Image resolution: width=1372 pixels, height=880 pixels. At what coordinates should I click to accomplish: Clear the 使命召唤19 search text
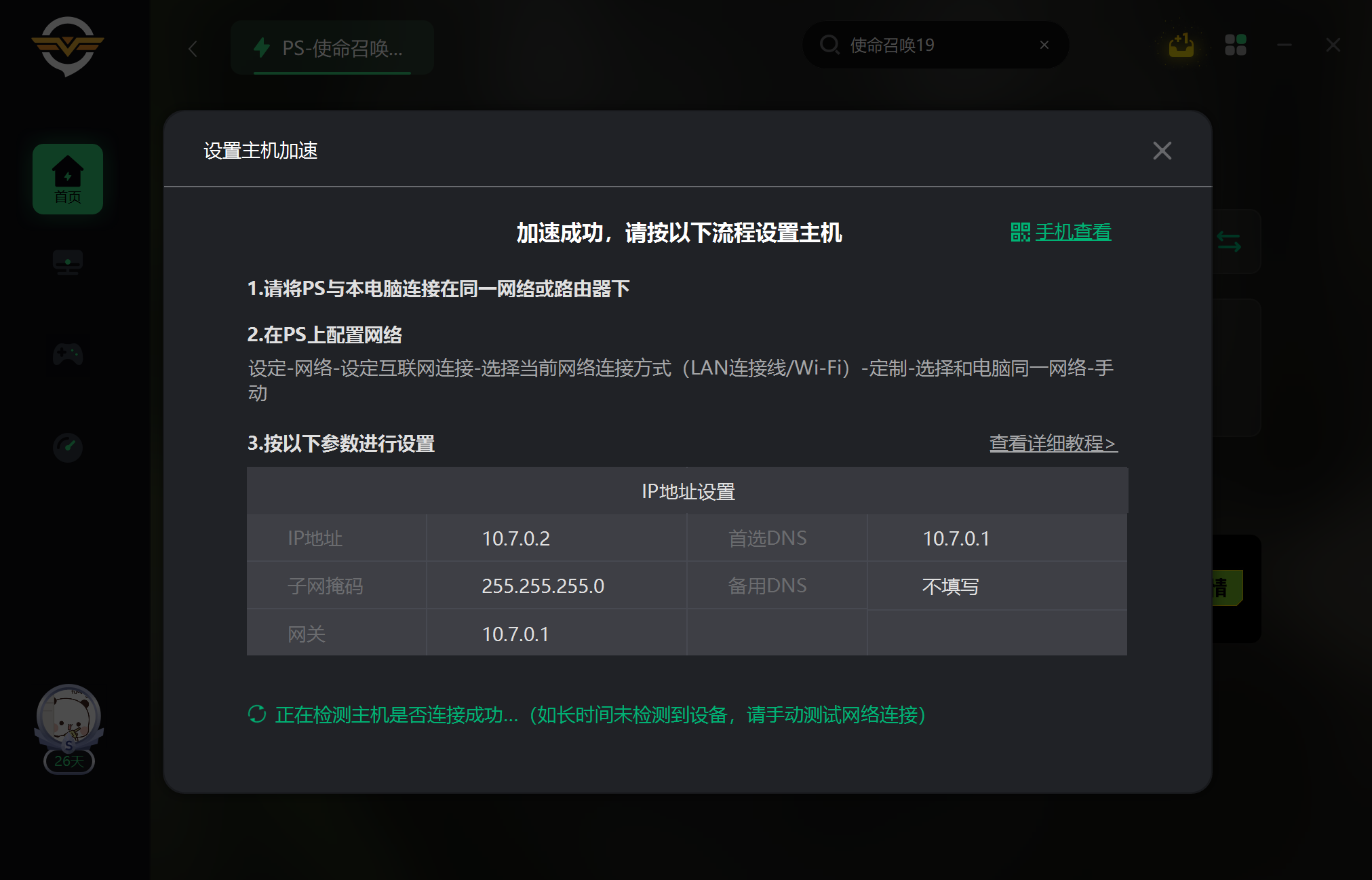pyautogui.click(x=1044, y=44)
